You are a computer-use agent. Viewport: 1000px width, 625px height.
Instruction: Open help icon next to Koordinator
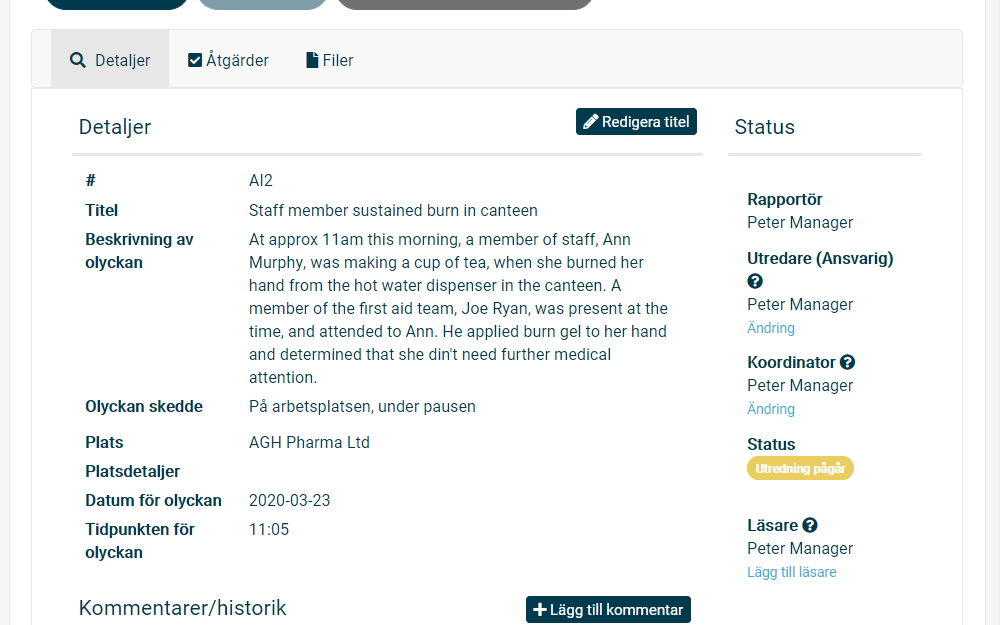[x=847, y=362]
